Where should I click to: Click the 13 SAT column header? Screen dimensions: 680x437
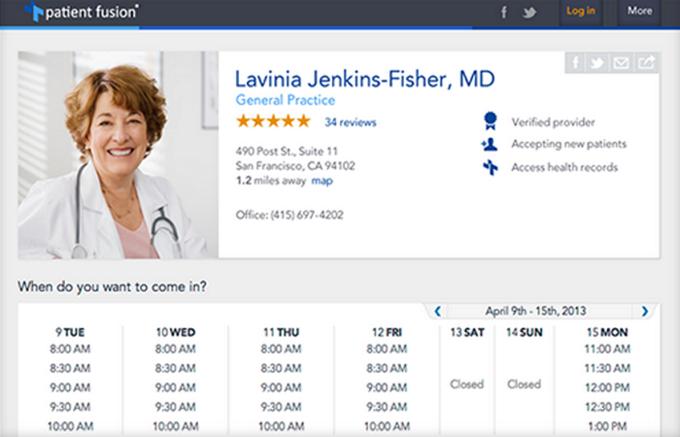click(467, 333)
